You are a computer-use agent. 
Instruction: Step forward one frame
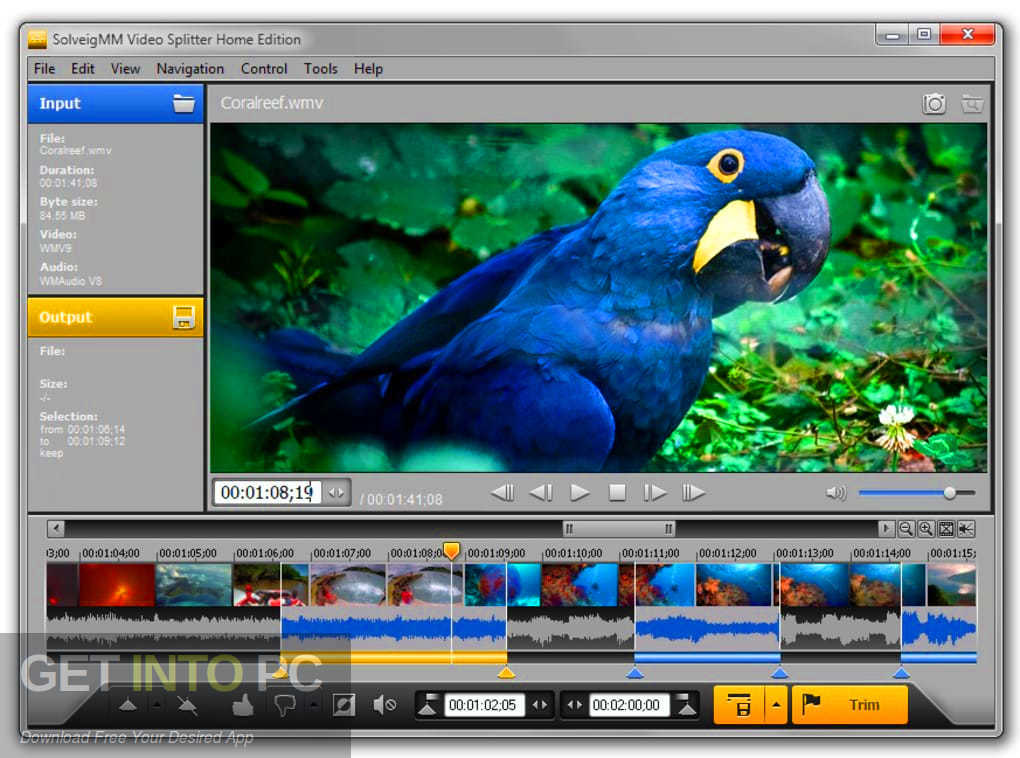coord(654,493)
